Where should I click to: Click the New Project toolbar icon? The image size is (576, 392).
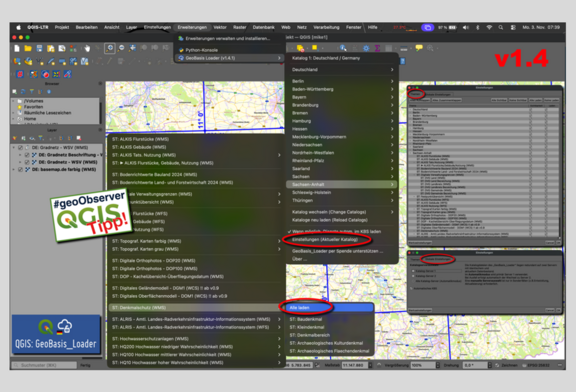point(17,48)
